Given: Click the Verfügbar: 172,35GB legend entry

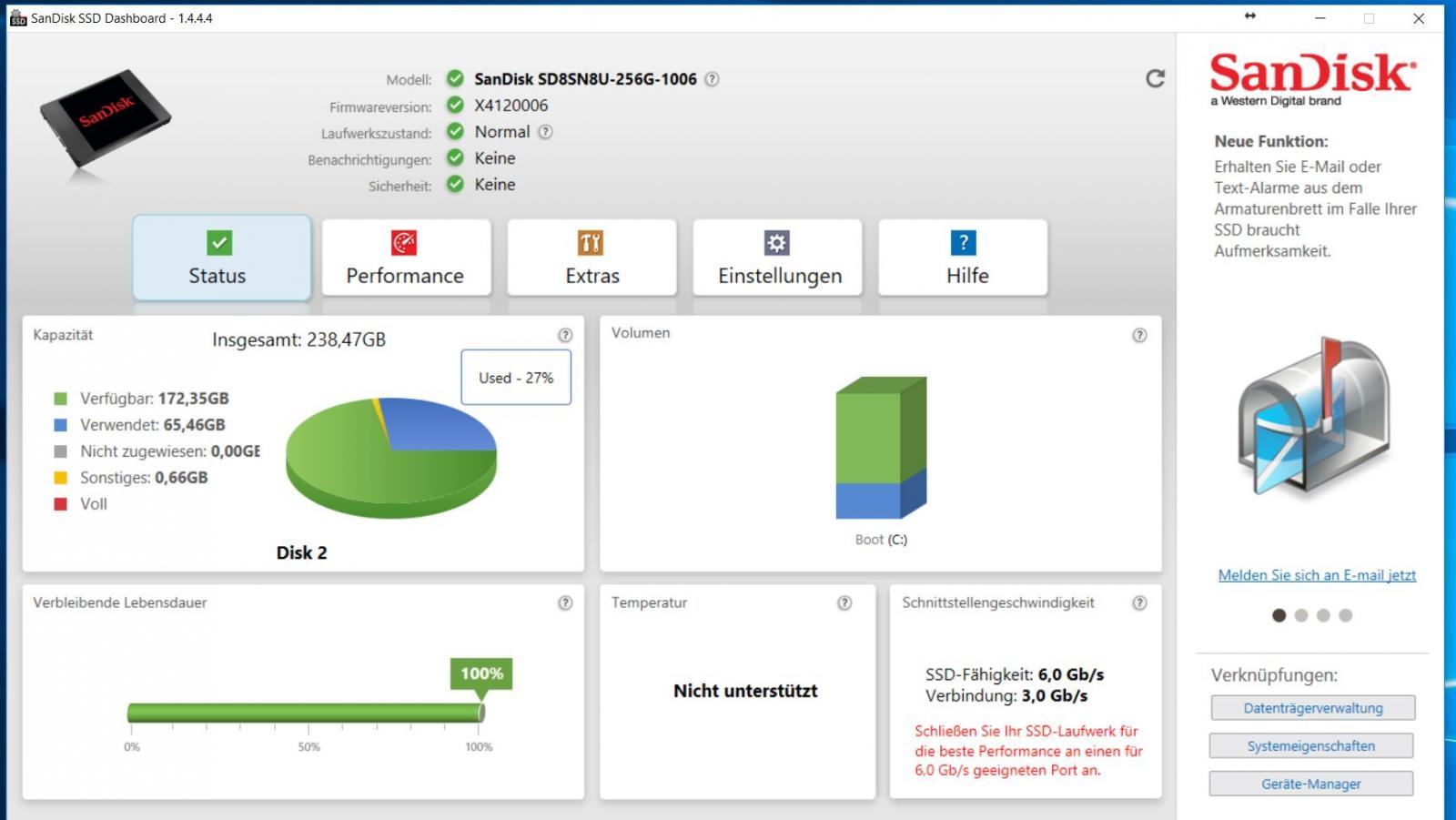Looking at the screenshot, I should pyautogui.click(x=155, y=399).
